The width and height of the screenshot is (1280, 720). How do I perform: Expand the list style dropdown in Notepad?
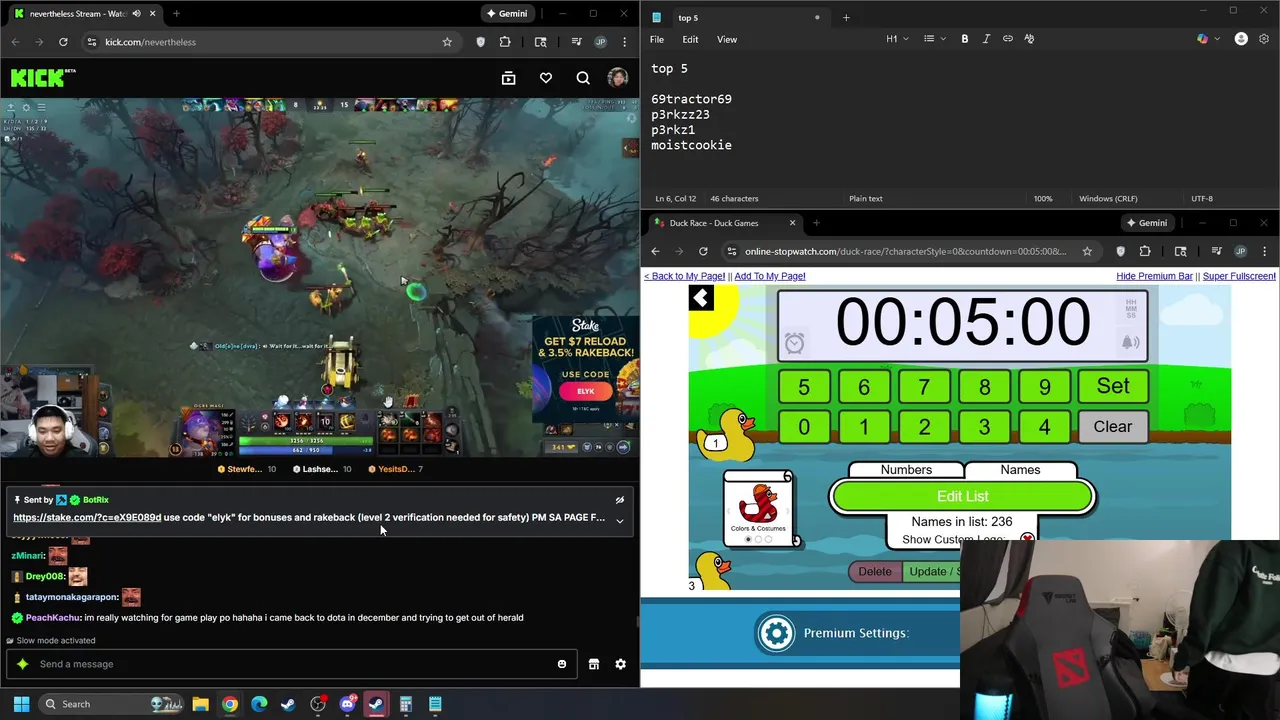[934, 39]
